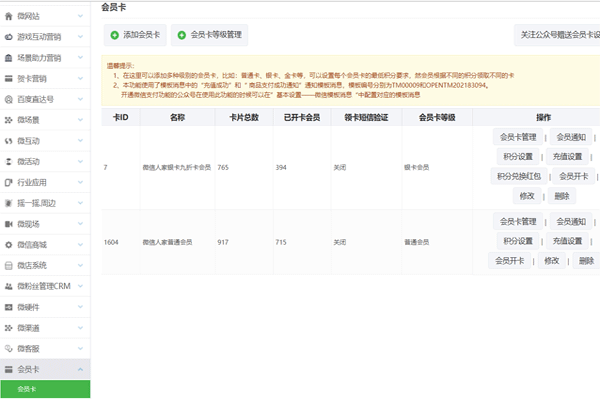Expand the 微客服 chevron

80,348
